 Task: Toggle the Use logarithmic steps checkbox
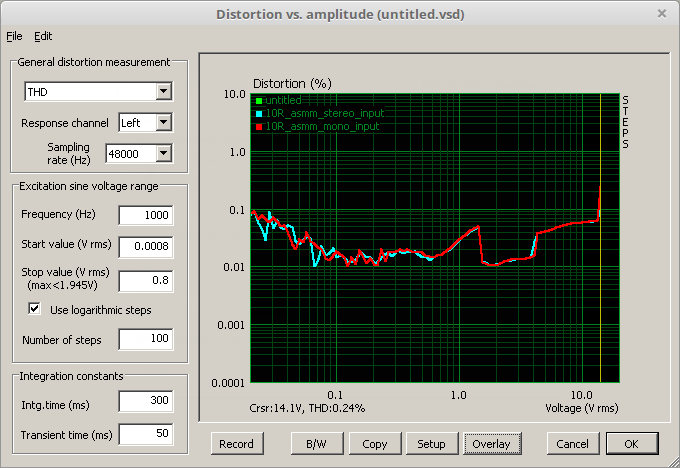pyautogui.click(x=35, y=310)
